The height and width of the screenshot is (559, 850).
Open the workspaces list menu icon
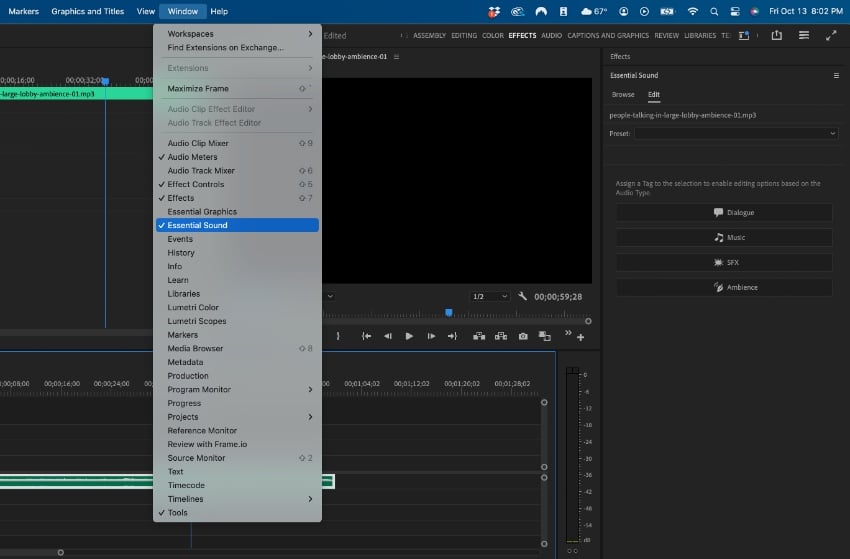804,35
